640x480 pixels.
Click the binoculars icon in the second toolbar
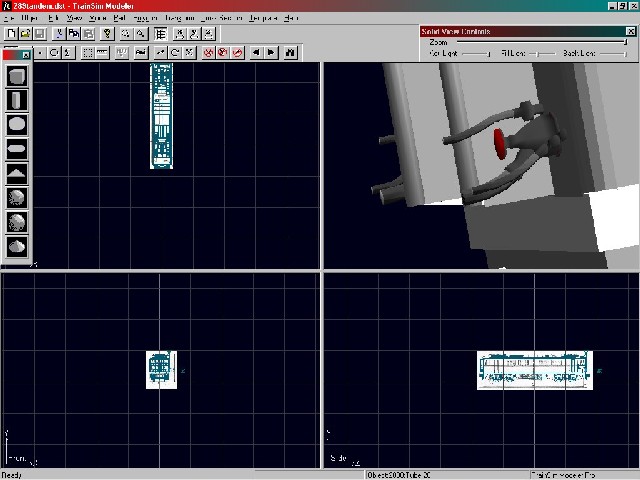pyautogui.click(x=290, y=52)
